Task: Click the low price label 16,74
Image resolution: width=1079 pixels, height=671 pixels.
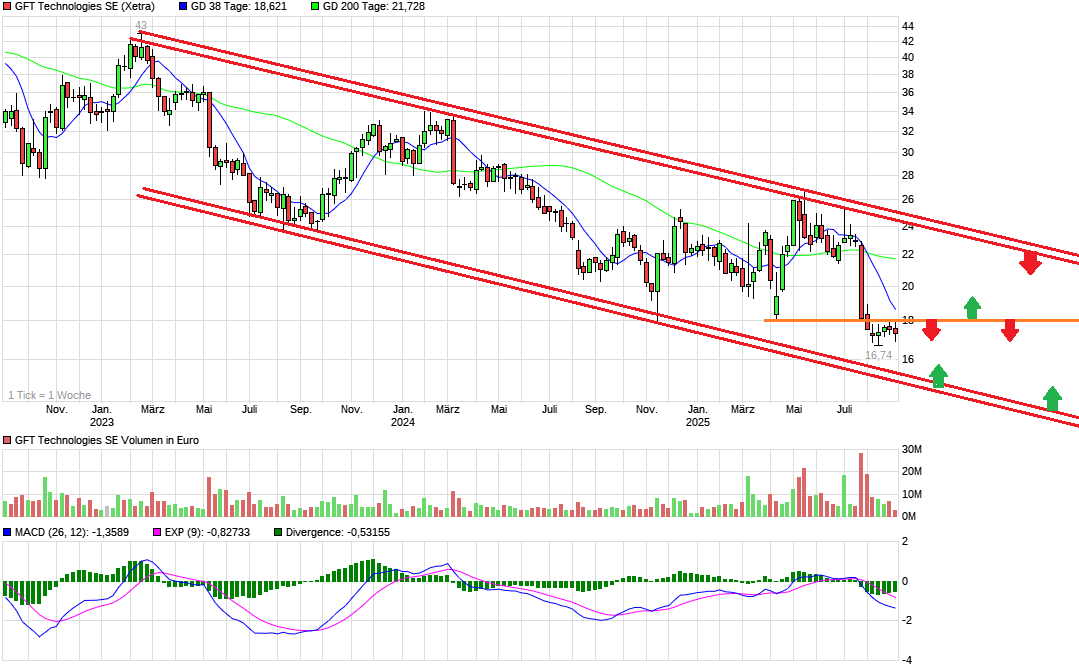Action: click(878, 355)
